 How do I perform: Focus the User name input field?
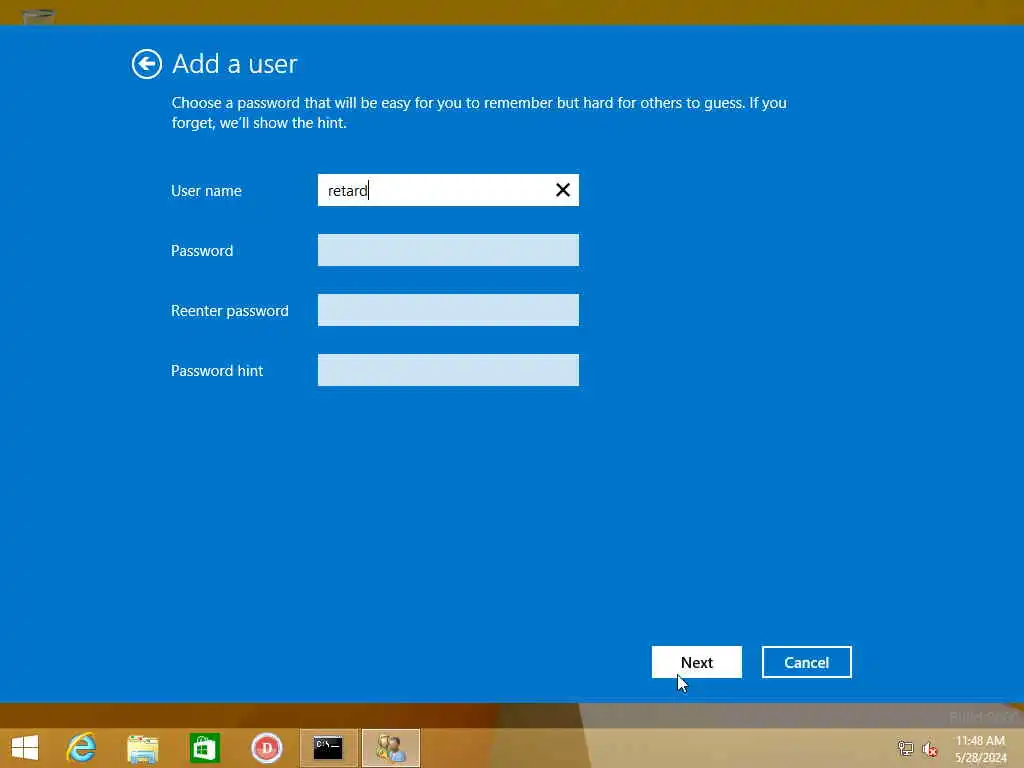point(448,190)
